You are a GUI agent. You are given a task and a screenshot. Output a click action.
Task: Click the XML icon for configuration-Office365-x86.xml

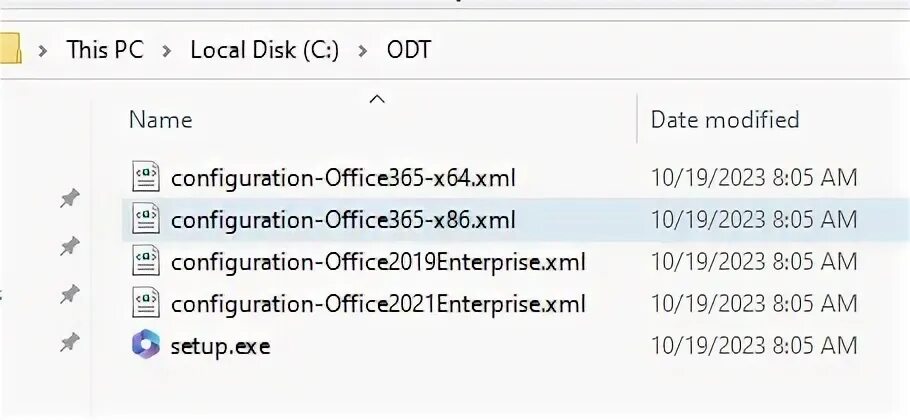(x=146, y=219)
